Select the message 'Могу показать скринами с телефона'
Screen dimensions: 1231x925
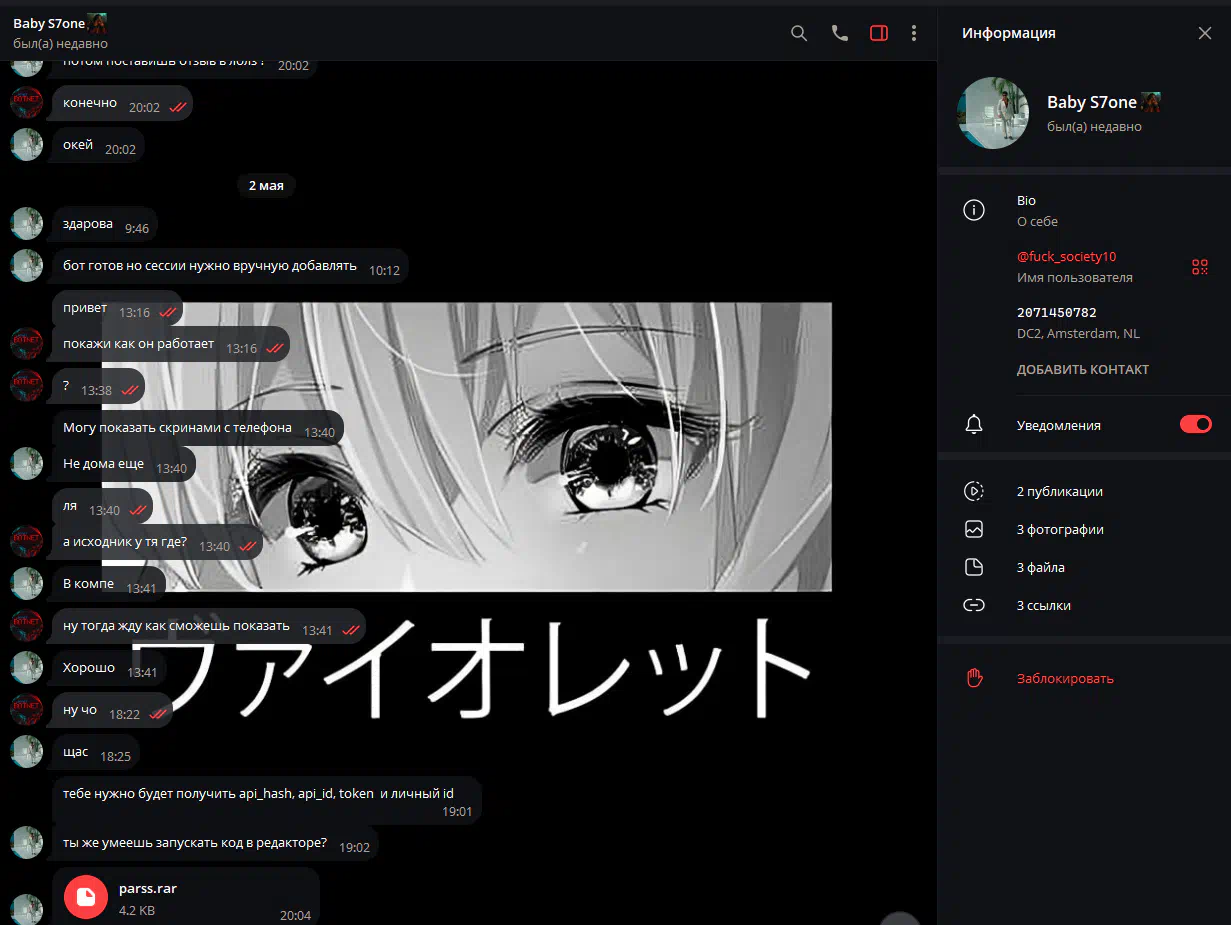click(x=198, y=428)
